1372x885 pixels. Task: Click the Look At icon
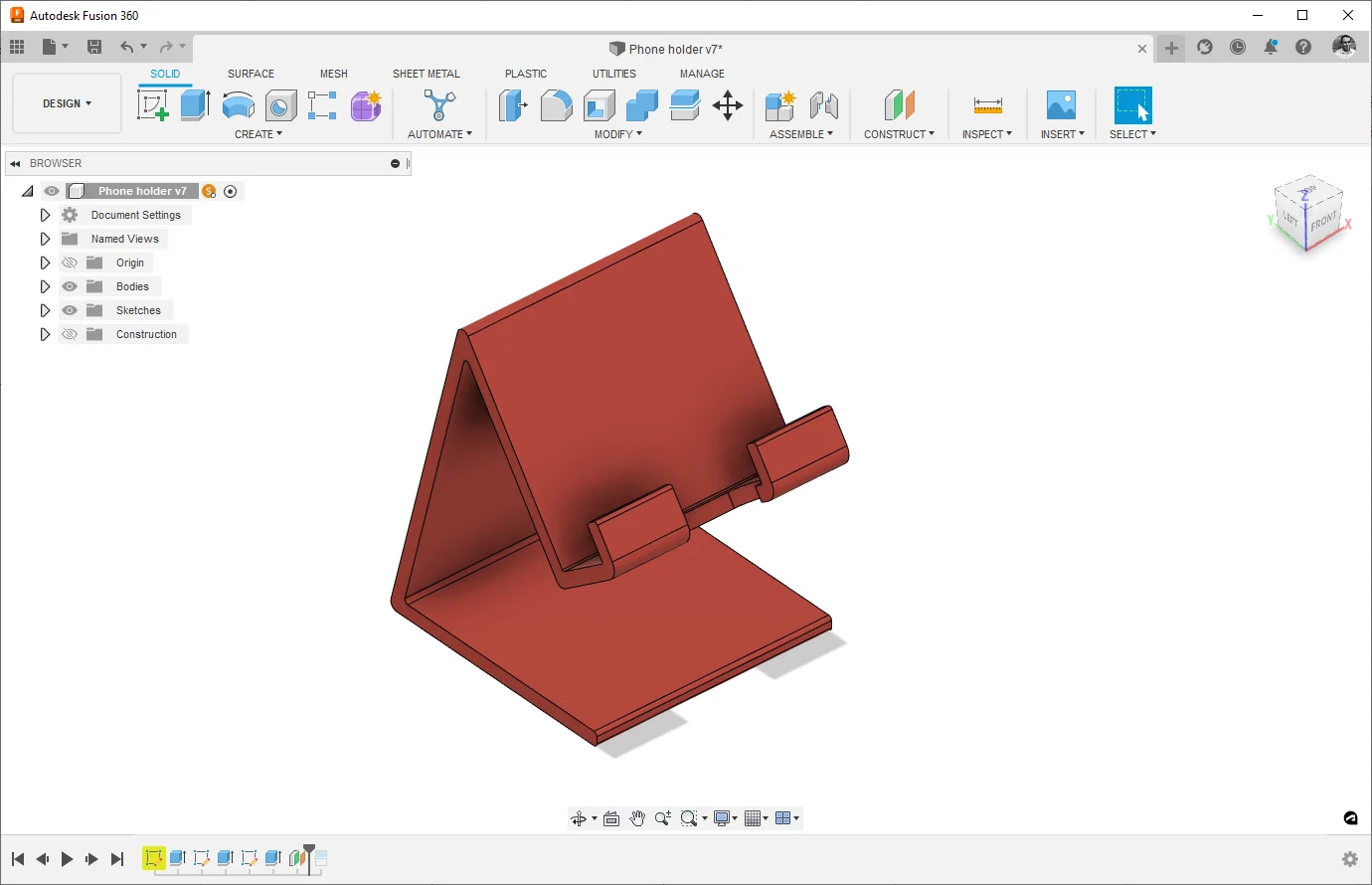click(611, 818)
